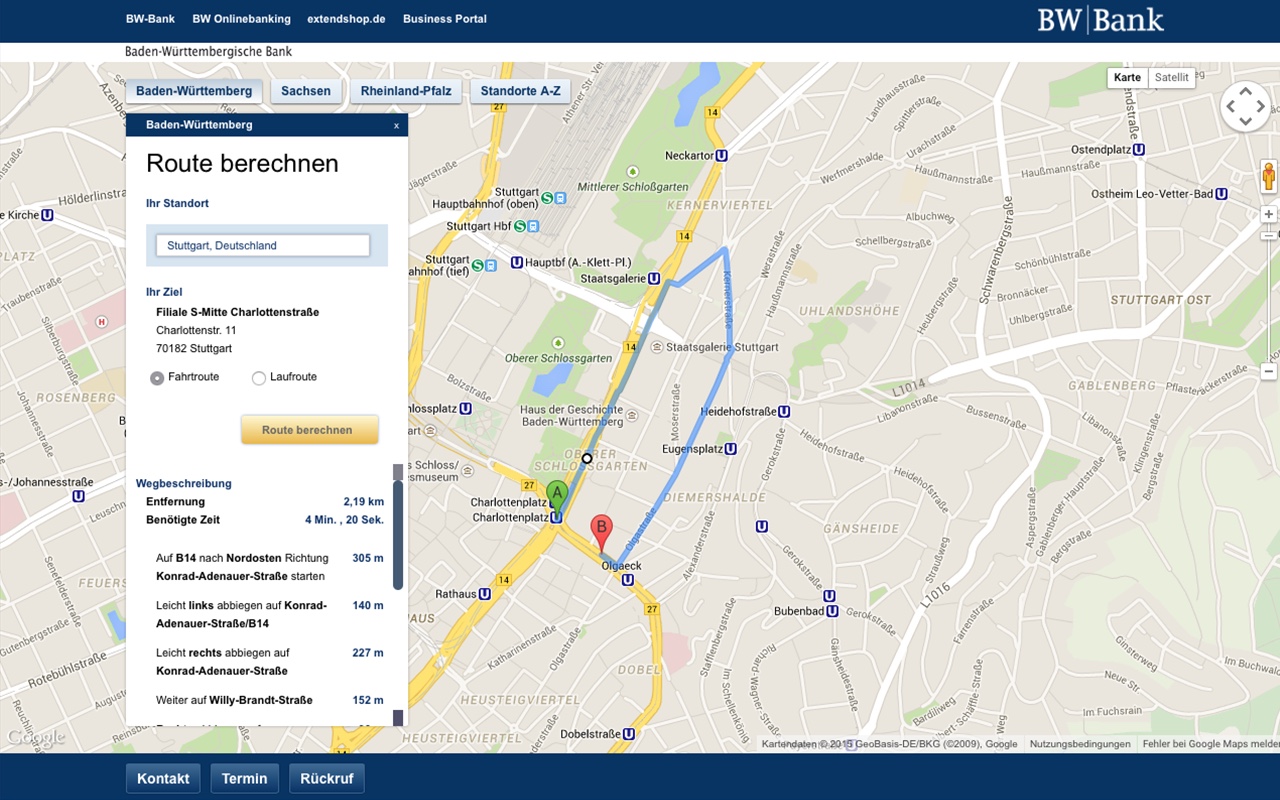Pan the map up with the arrow control
This screenshot has width=1280, height=800.
click(x=1245, y=91)
